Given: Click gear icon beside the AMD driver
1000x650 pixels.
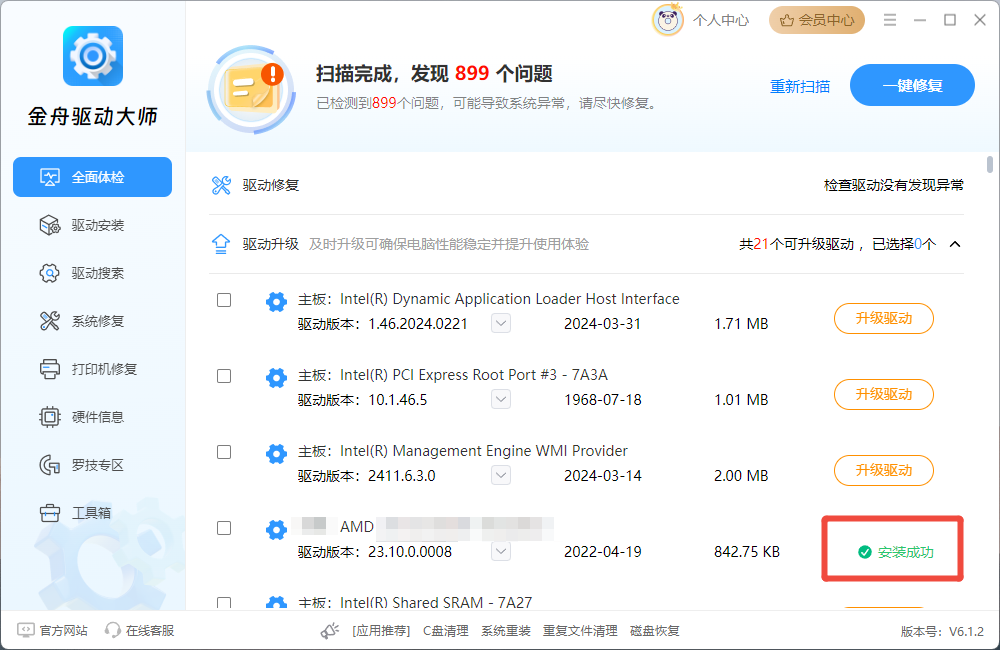Looking at the screenshot, I should (276, 529).
